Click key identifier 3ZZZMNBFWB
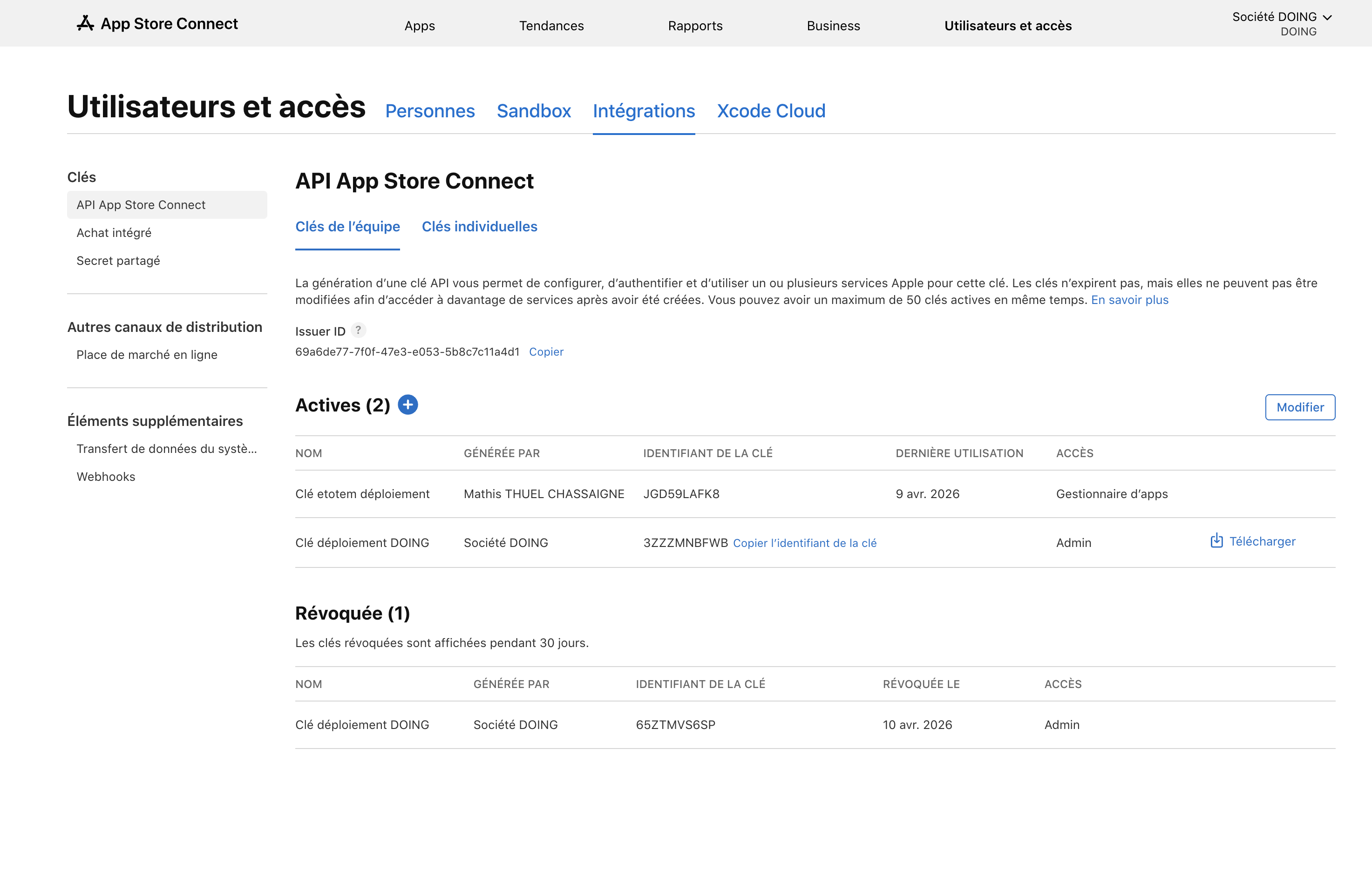Image resolution: width=1372 pixels, height=877 pixels. (686, 543)
